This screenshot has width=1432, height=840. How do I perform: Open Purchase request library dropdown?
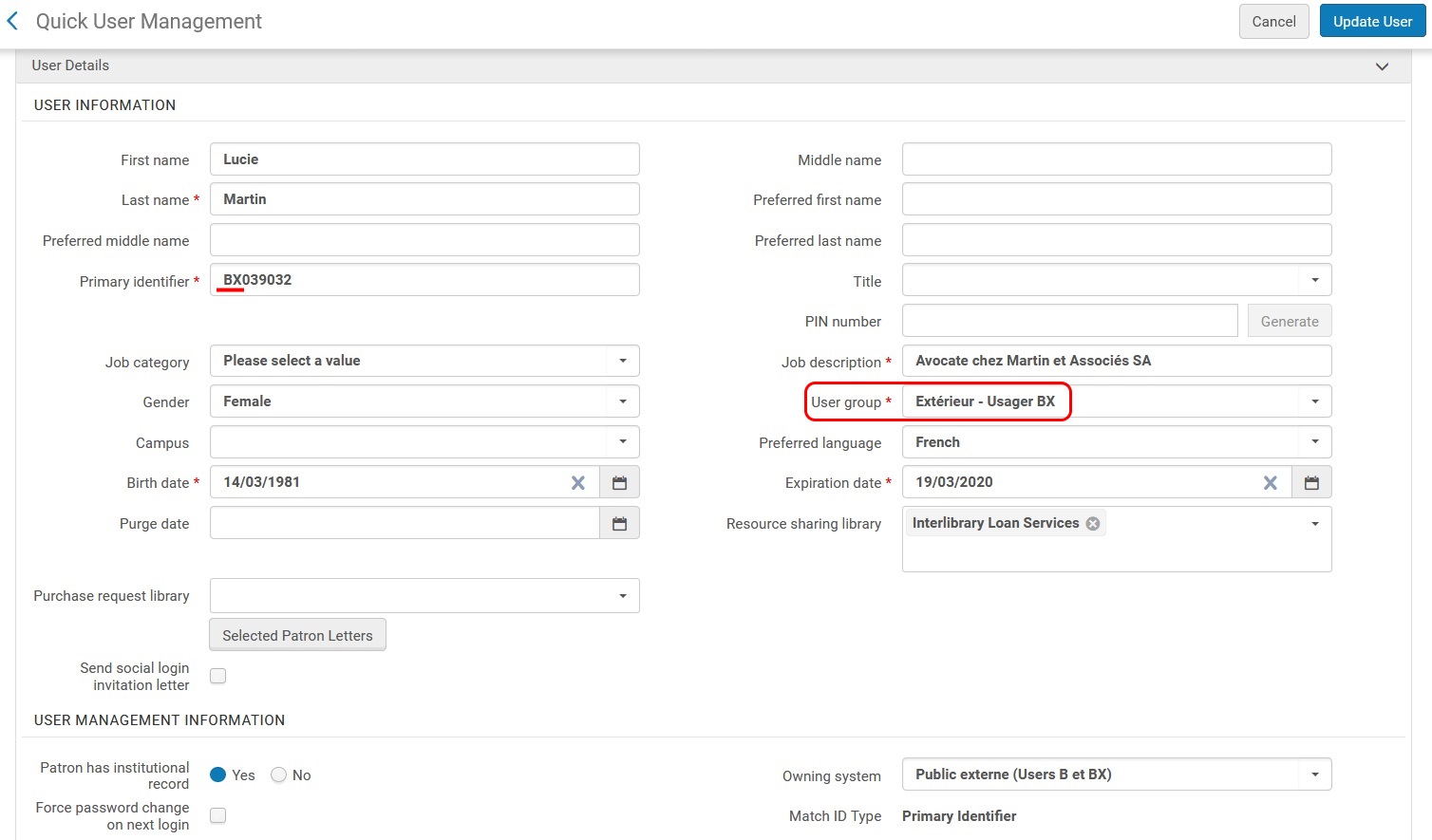[x=424, y=596]
